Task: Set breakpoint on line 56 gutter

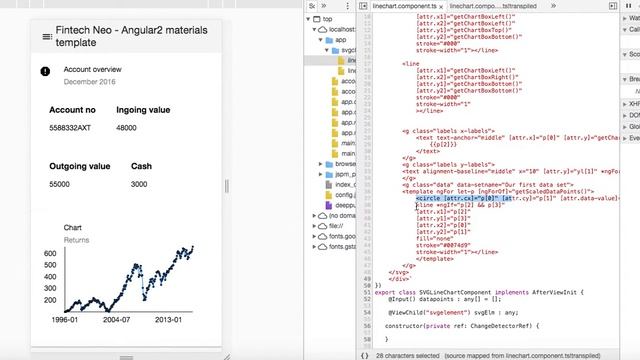Action: [367, 326]
